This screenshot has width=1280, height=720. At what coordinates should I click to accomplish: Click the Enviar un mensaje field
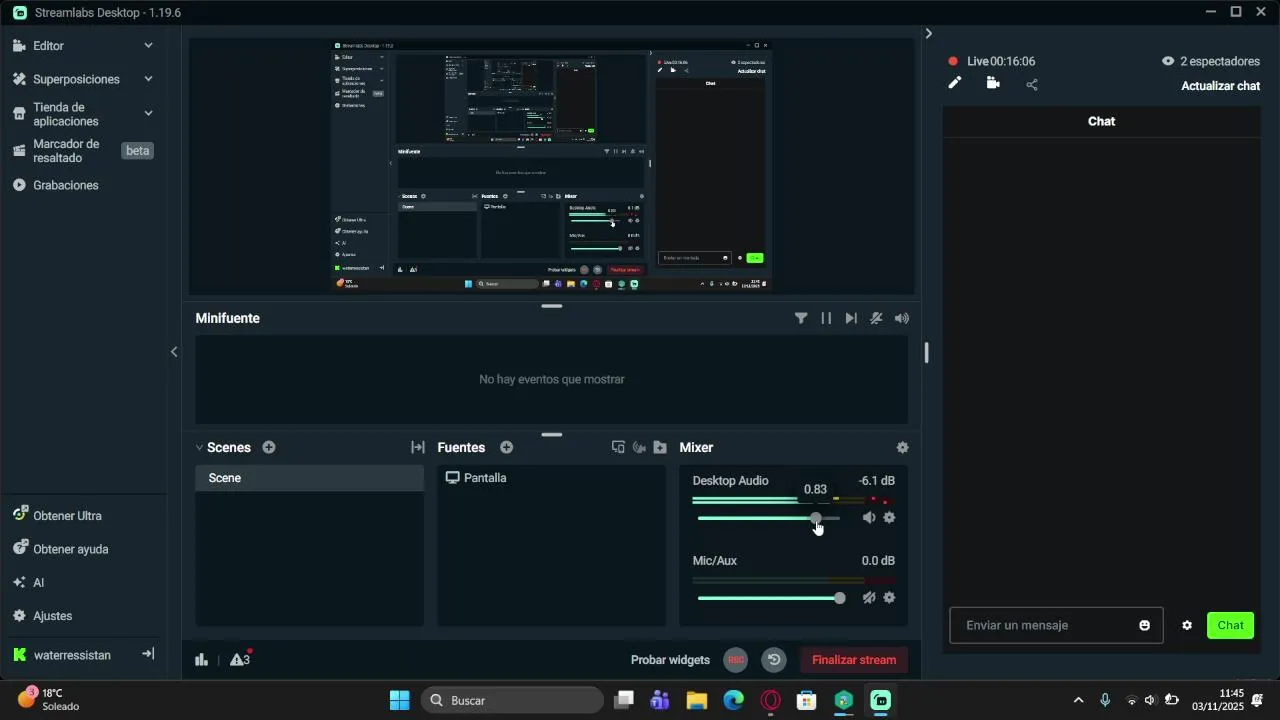[x=1056, y=625]
